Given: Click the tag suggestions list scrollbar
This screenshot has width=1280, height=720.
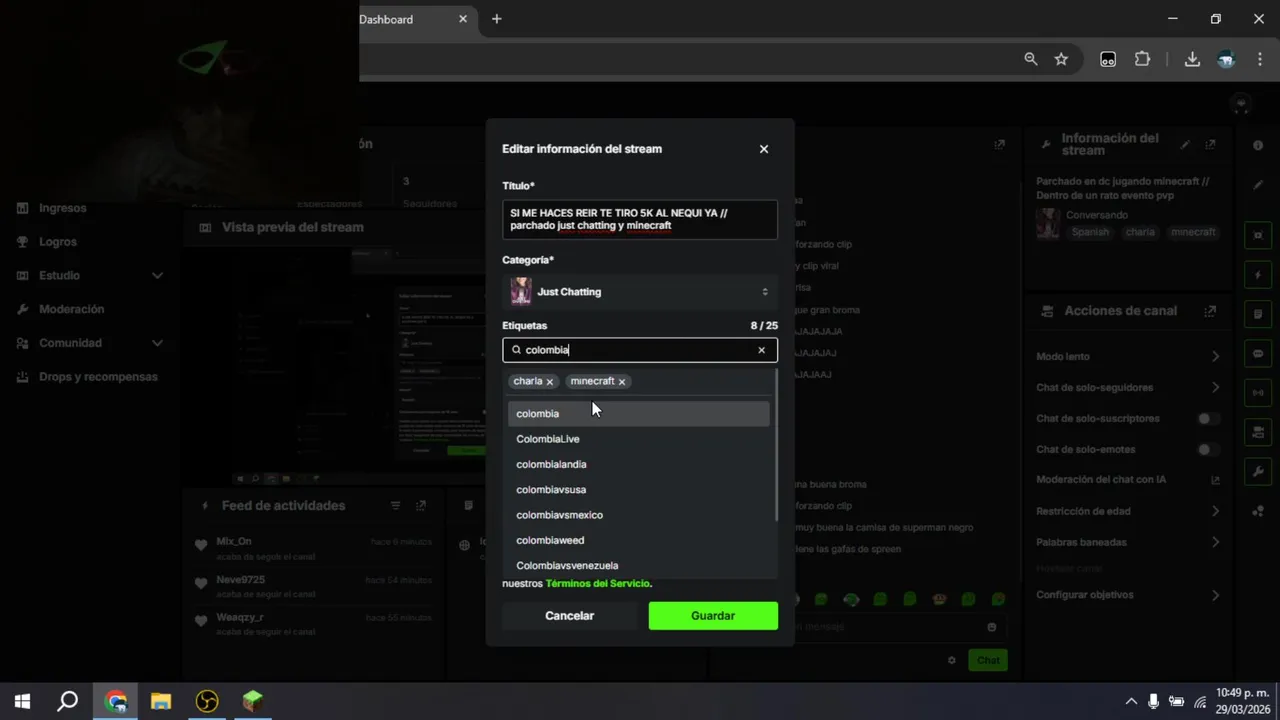Looking at the screenshot, I should [x=776, y=445].
